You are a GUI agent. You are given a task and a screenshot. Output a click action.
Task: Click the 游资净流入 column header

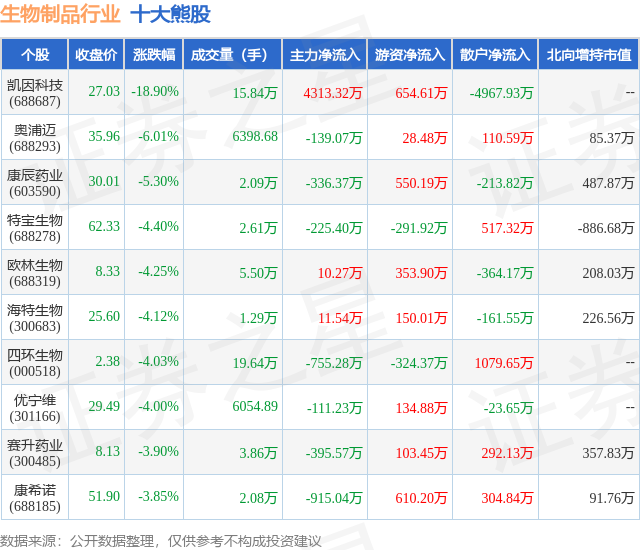(x=410, y=55)
